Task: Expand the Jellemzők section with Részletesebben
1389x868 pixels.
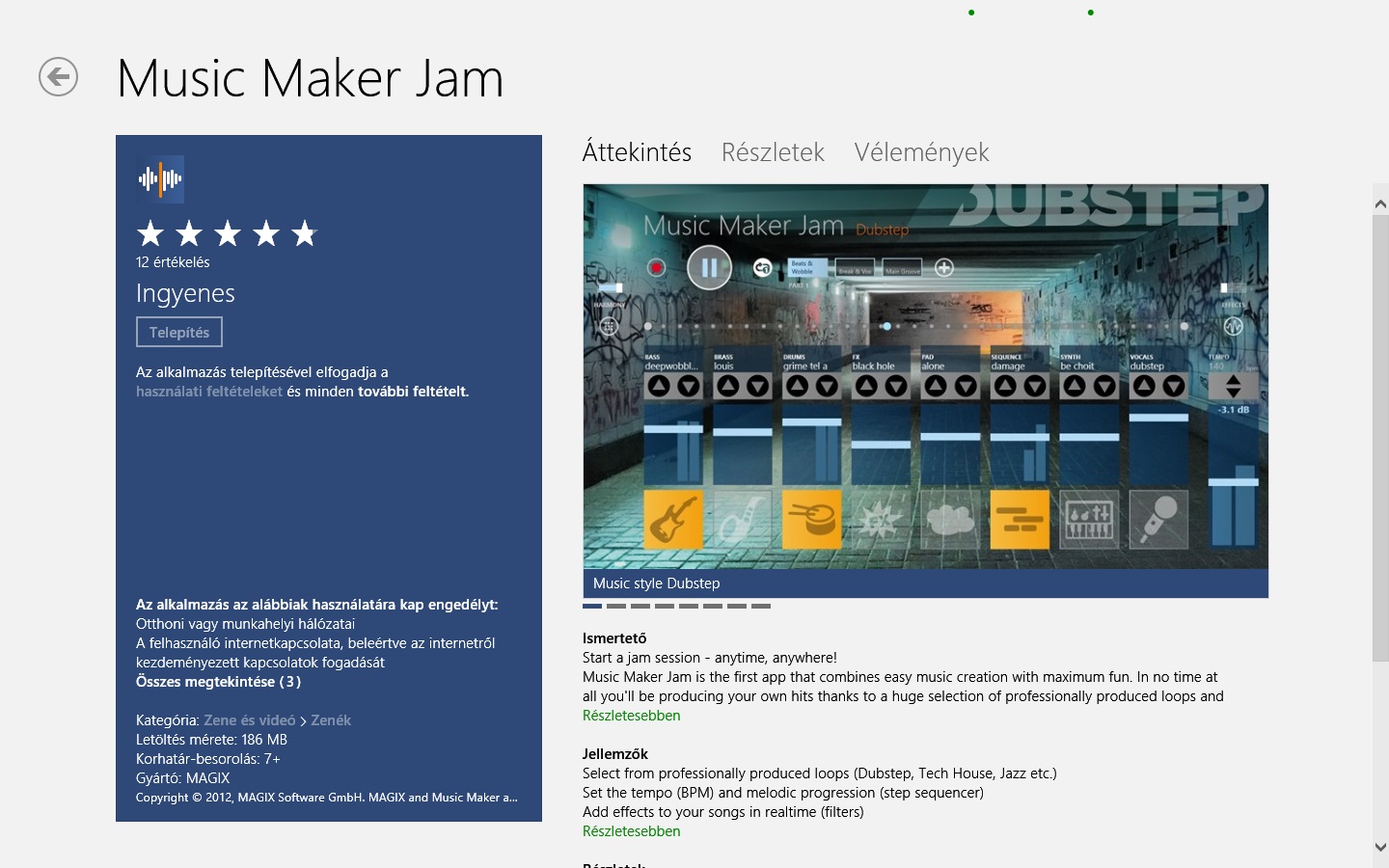Action: coord(631,831)
